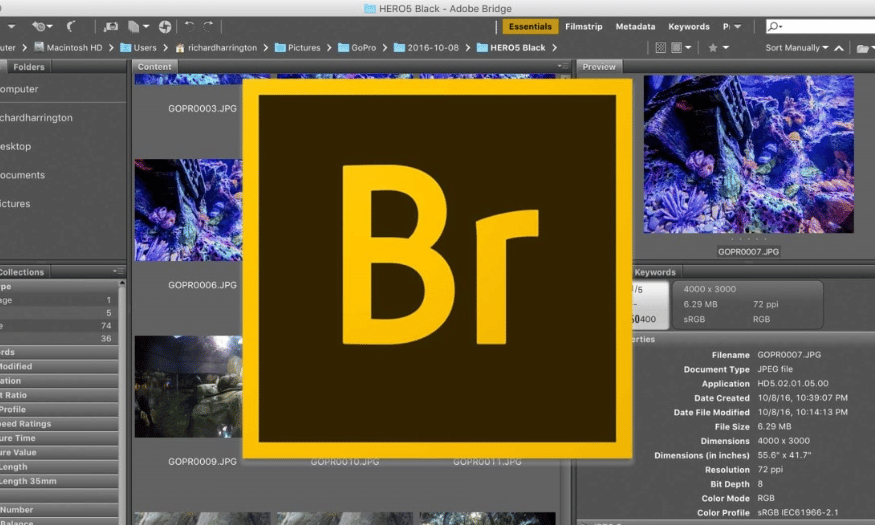Image resolution: width=875 pixels, height=525 pixels.
Task: Select the Preview panel tab
Action: [599, 66]
